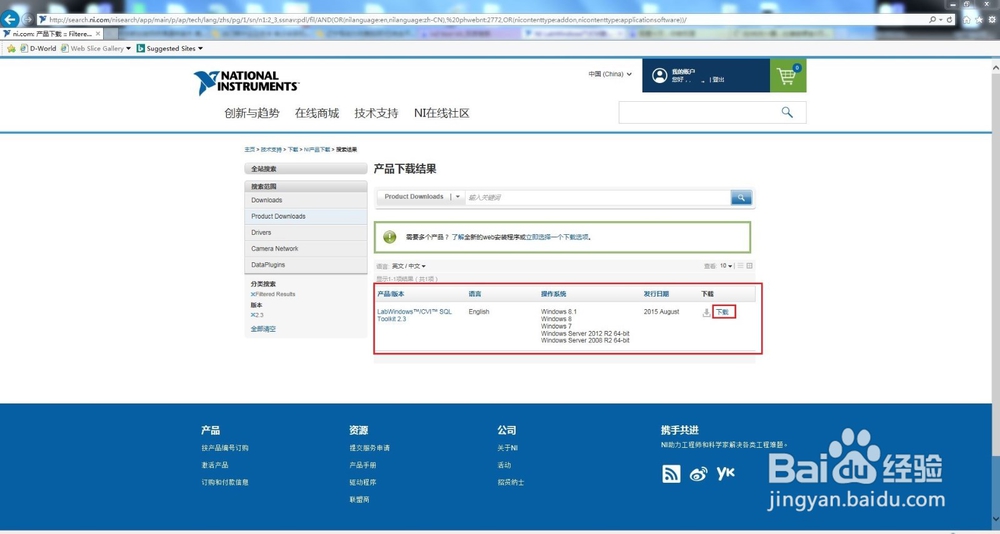Select Downloads in the search scope list
Image resolution: width=1000 pixels, height=534 pixels.
click(x=305, y=200)
